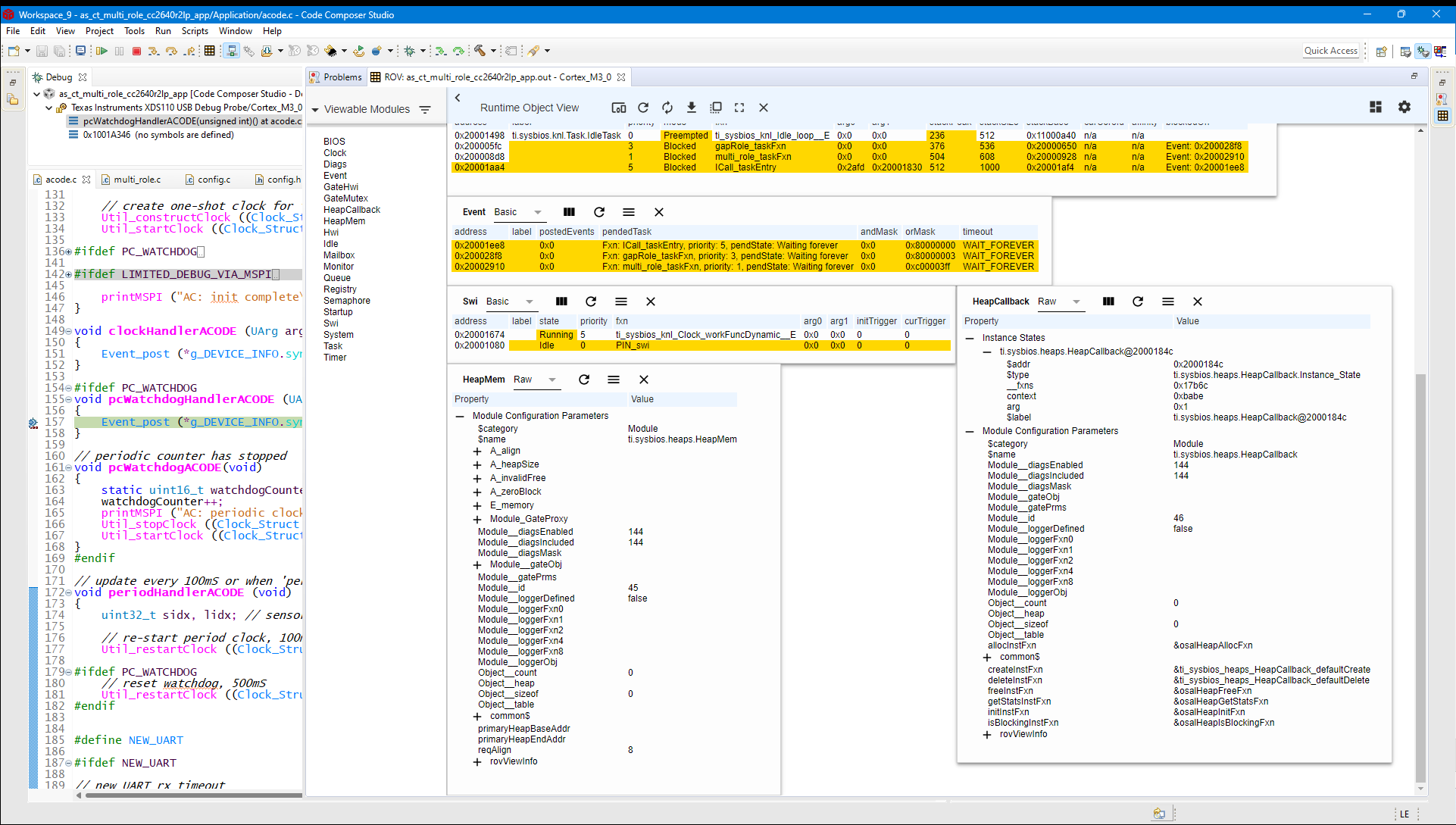Click the Save toolbar icon
Viewport: 1456px width, 825px height.
[x=42, y=51]
